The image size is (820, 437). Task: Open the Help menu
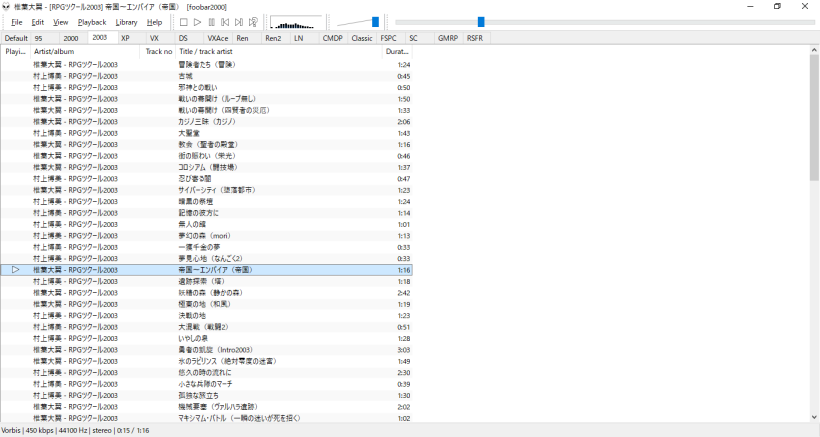tap(154, 22)
